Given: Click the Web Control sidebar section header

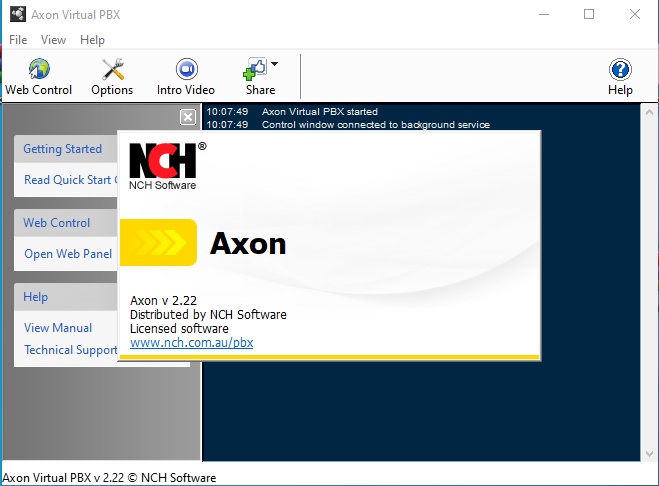Looking at the screenshot, I should pos(66,223).
